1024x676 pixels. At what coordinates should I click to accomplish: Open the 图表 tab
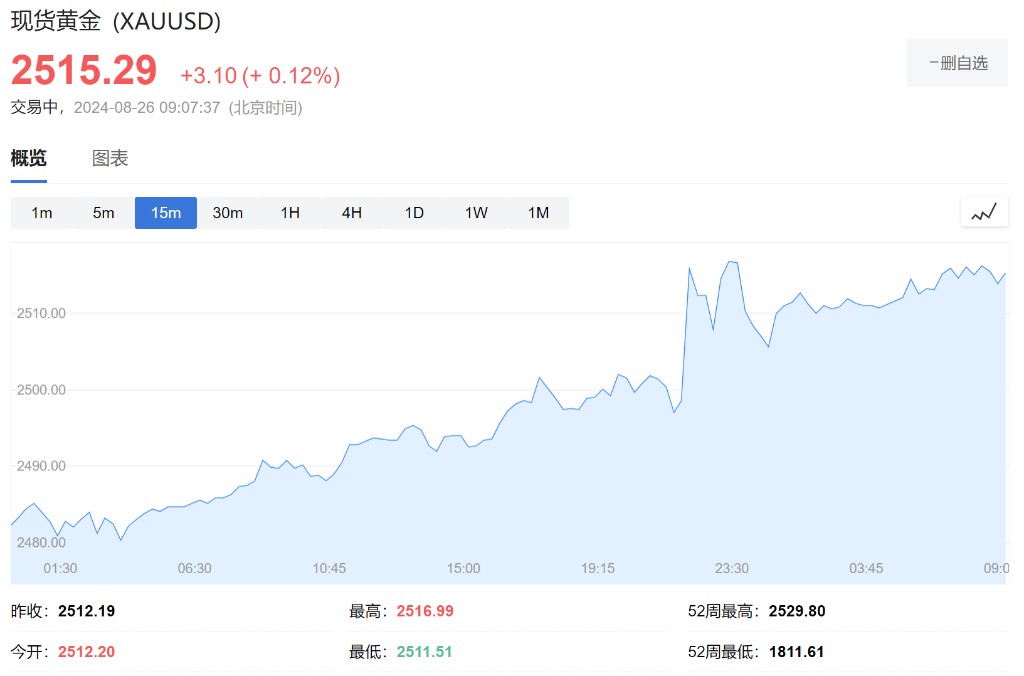click(110, 158)
